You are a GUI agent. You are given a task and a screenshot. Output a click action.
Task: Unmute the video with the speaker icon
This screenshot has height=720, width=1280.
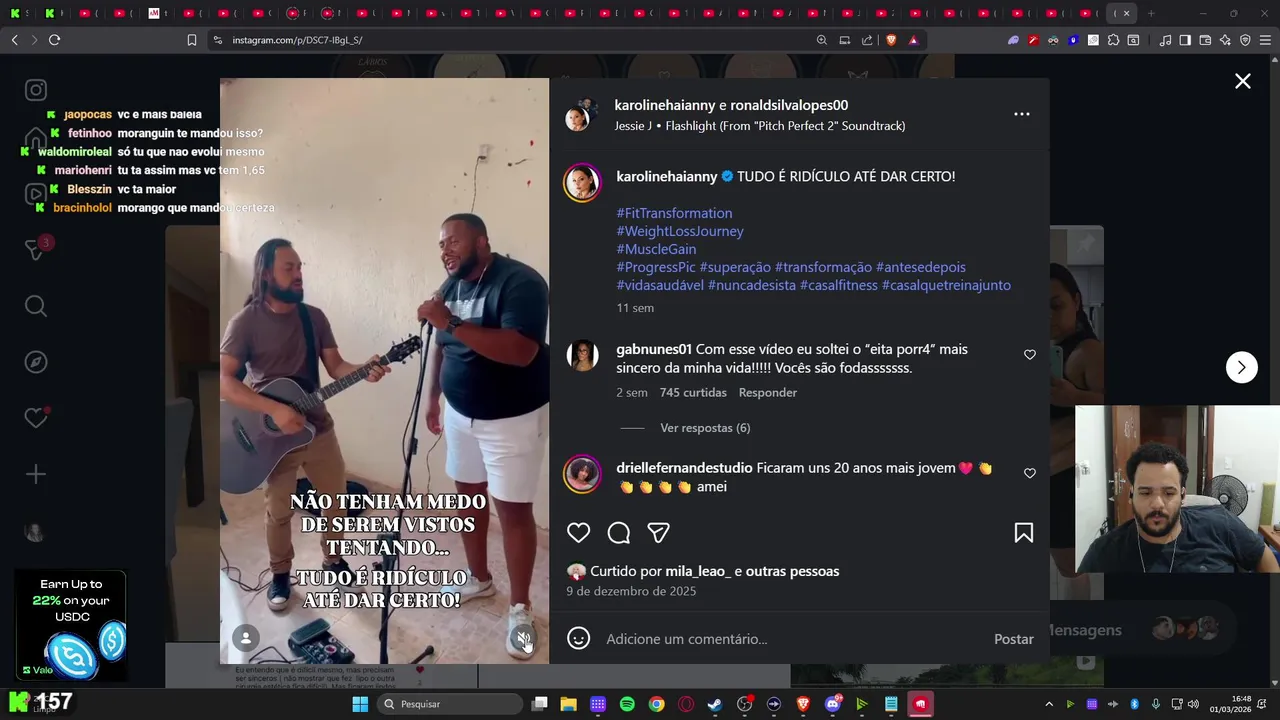click(523, 638)
